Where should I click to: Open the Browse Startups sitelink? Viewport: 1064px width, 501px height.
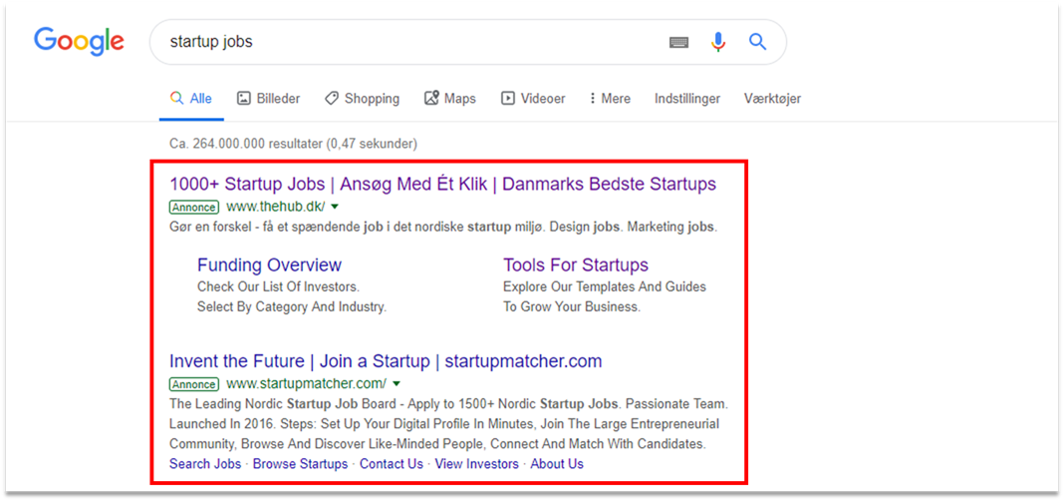coord(300,464)
